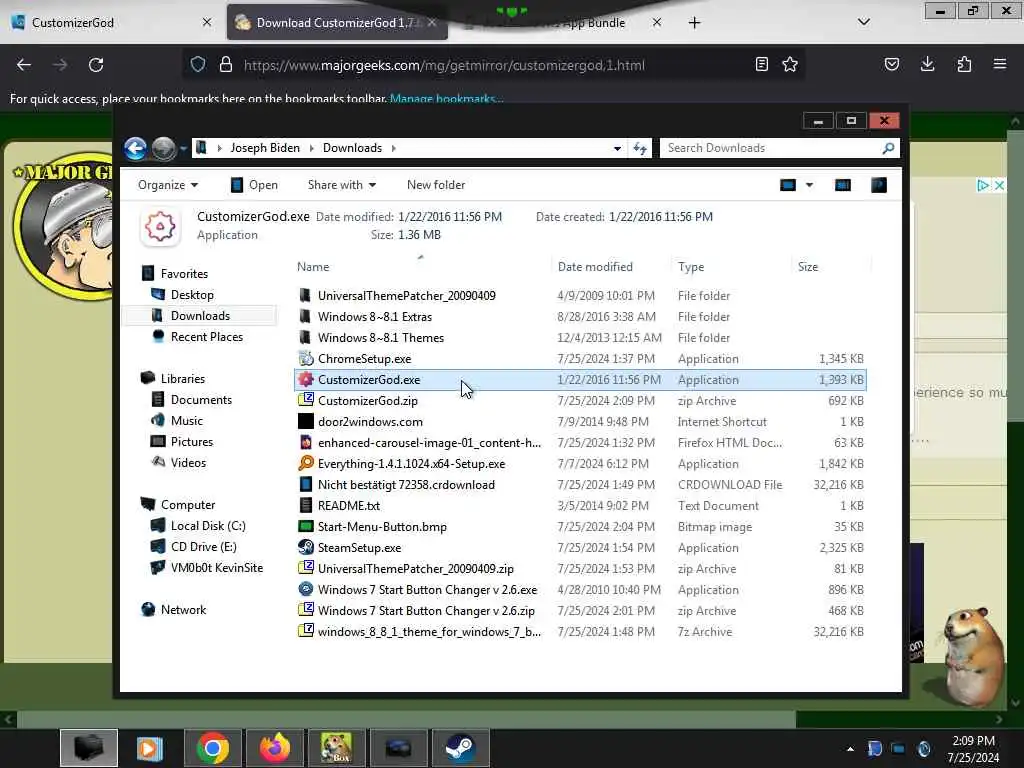Screen dimensions: 1024x768
Task: Open the views dropdown arrow
Action: pos(809,185)
